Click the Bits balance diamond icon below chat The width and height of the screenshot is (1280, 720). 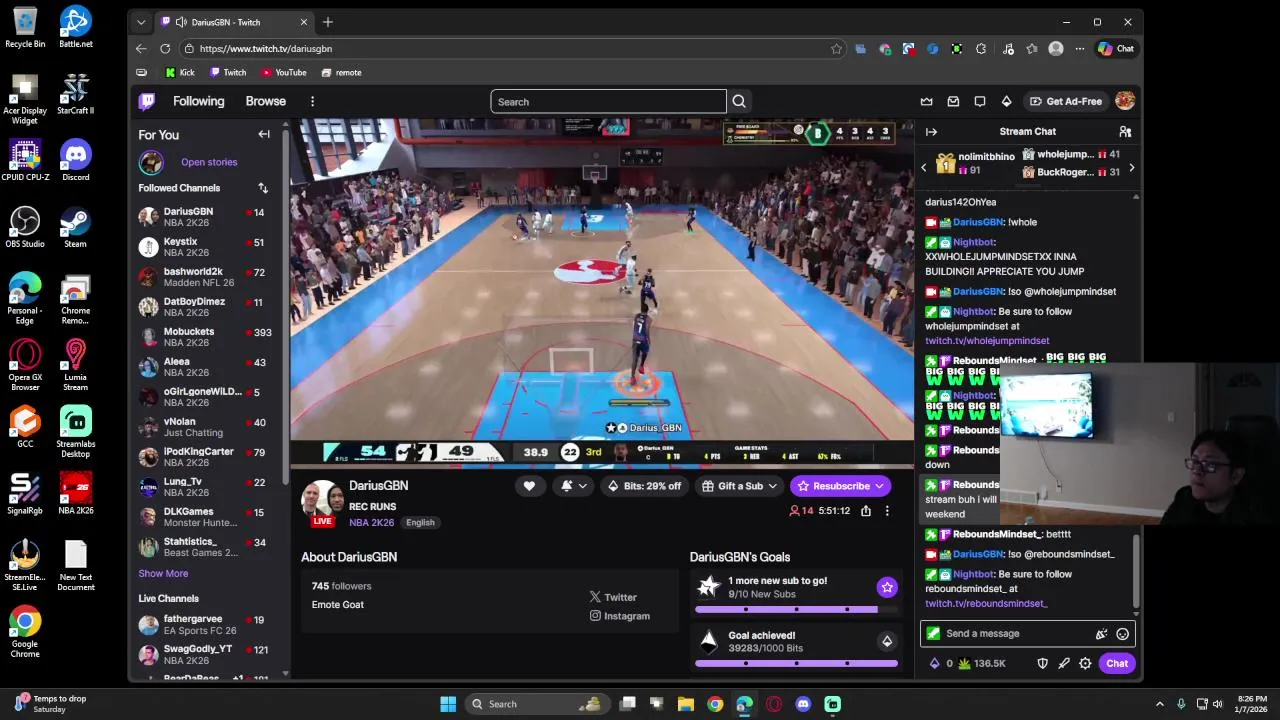coord(935,663)
